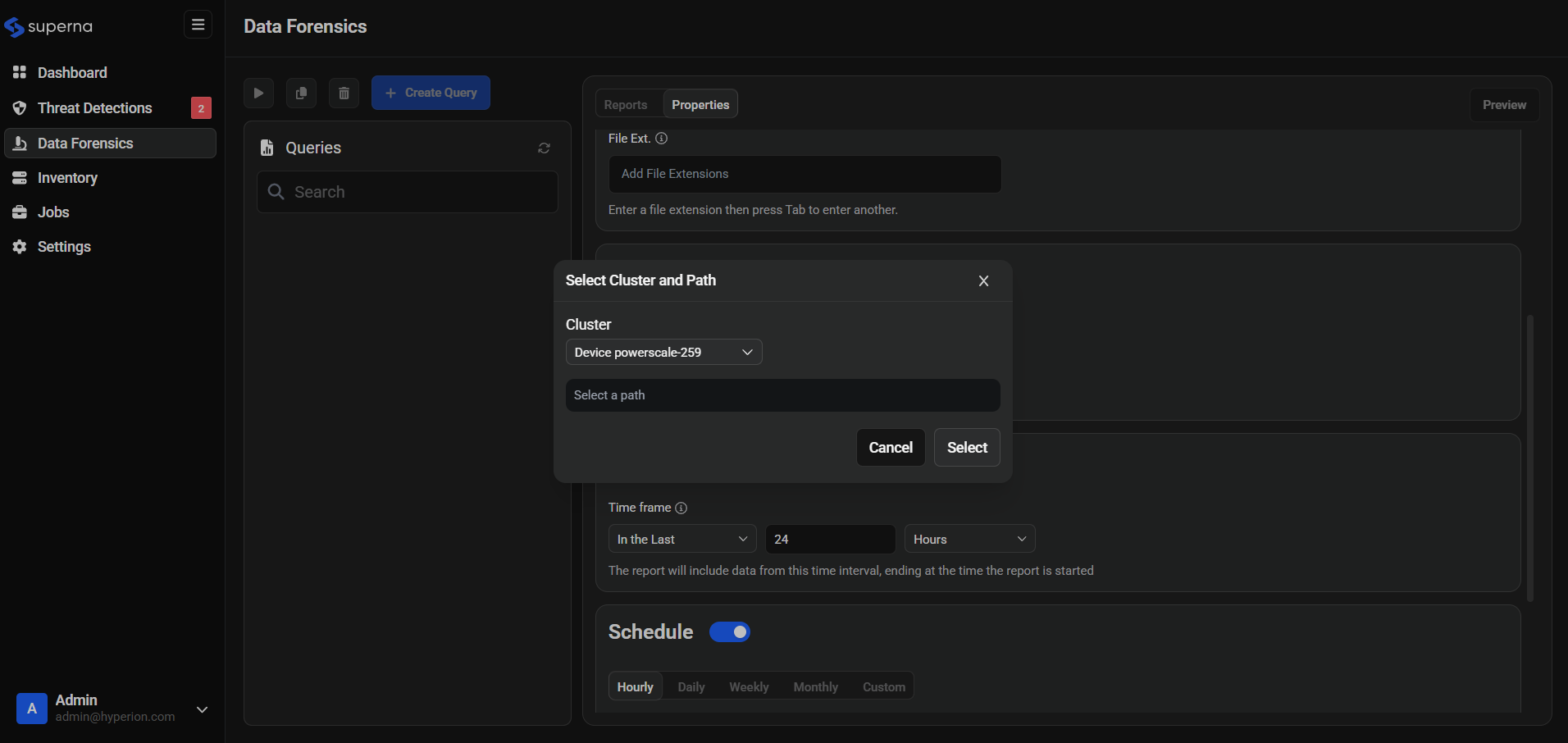
Task: Select the Hourly schedule option
Action: click(x=636, y=687)
